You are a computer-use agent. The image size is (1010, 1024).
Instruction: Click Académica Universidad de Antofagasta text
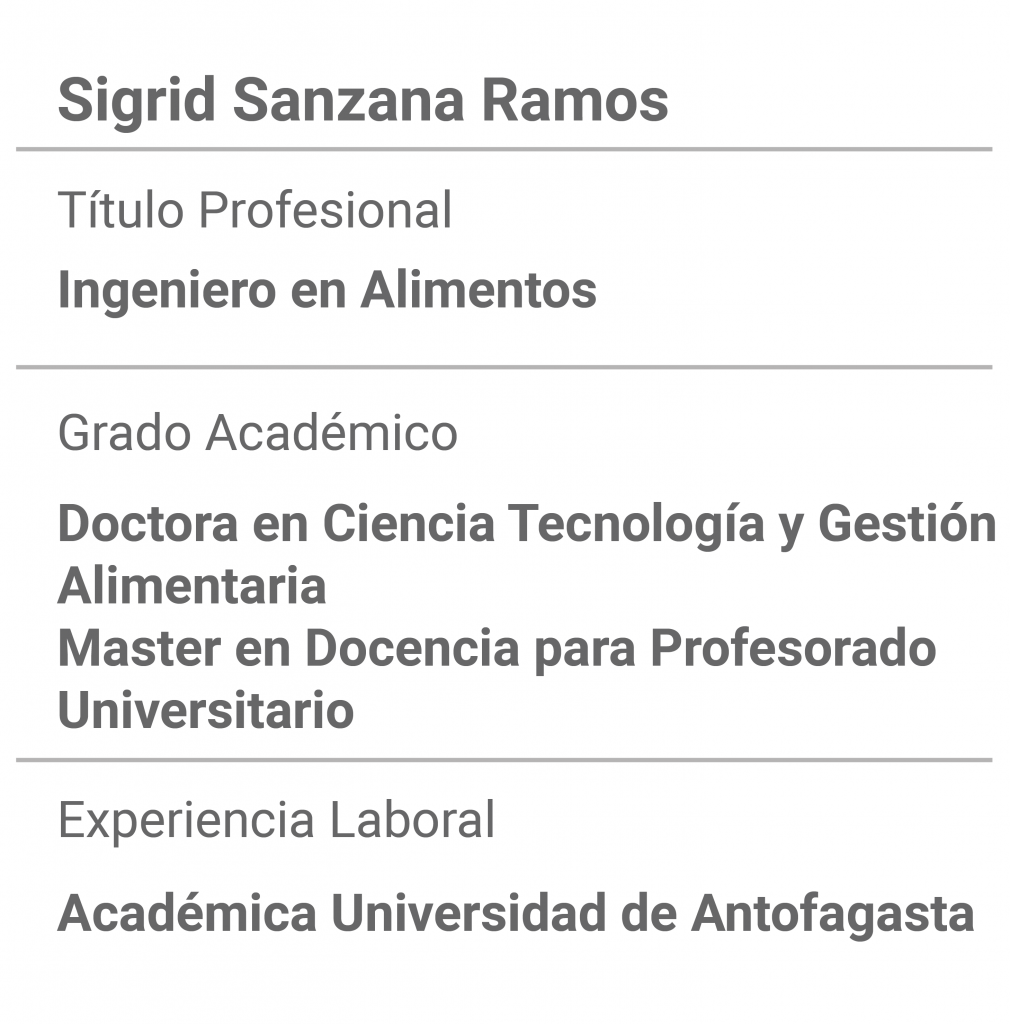(x=516, y=913)
